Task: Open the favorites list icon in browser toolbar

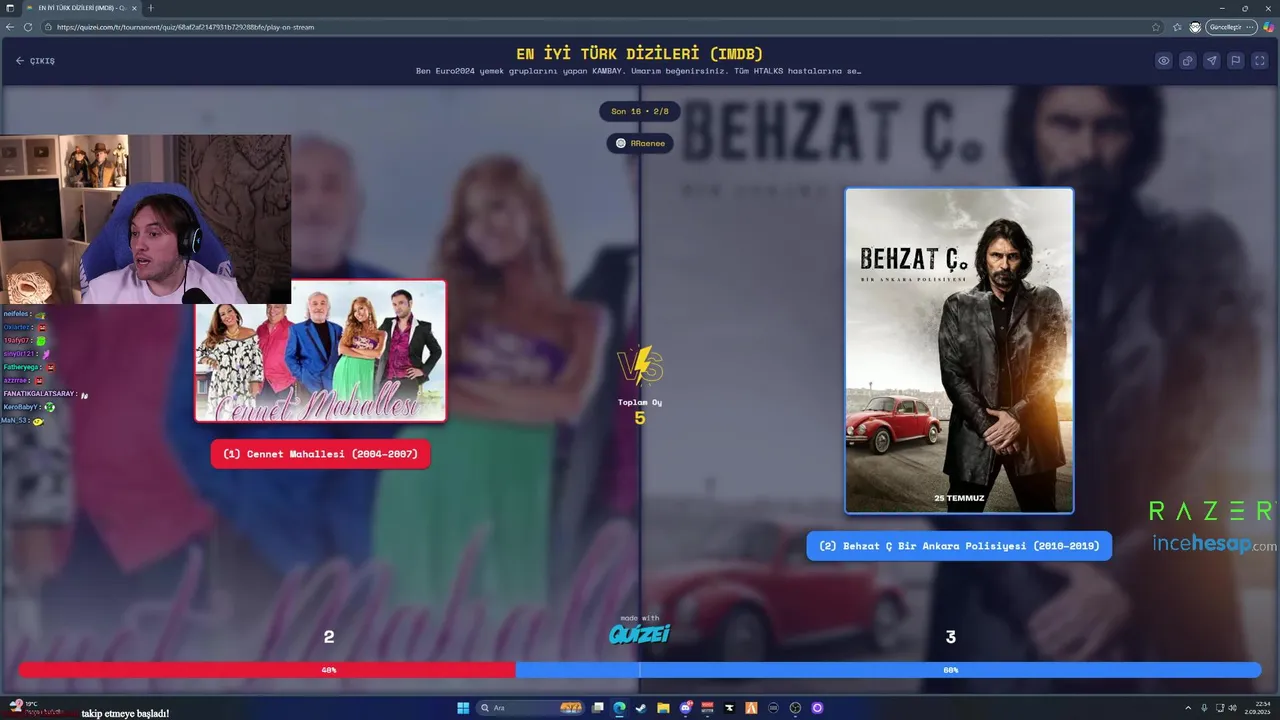Action: pyautogui.click(x=1177, y=27)
